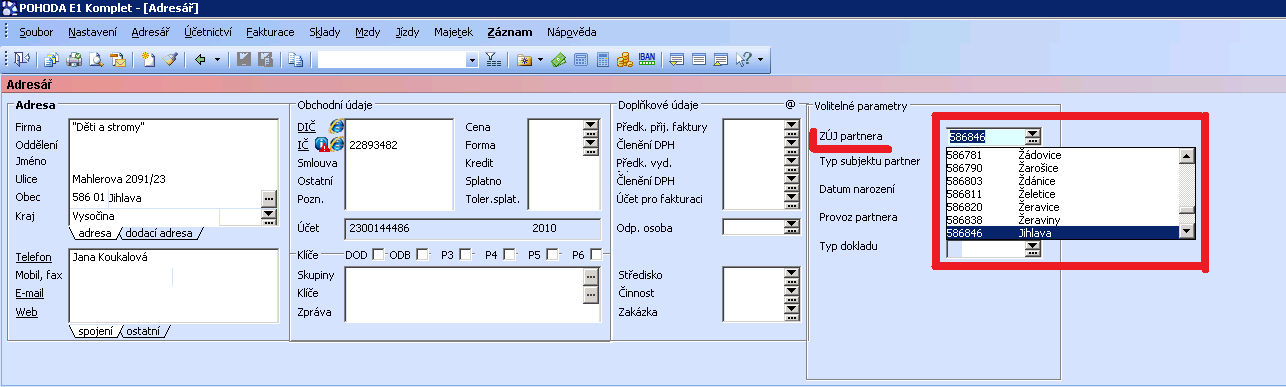Click the brush cleanup toolbar icon
1286x387 pixels.
click(x=171, y=60)
